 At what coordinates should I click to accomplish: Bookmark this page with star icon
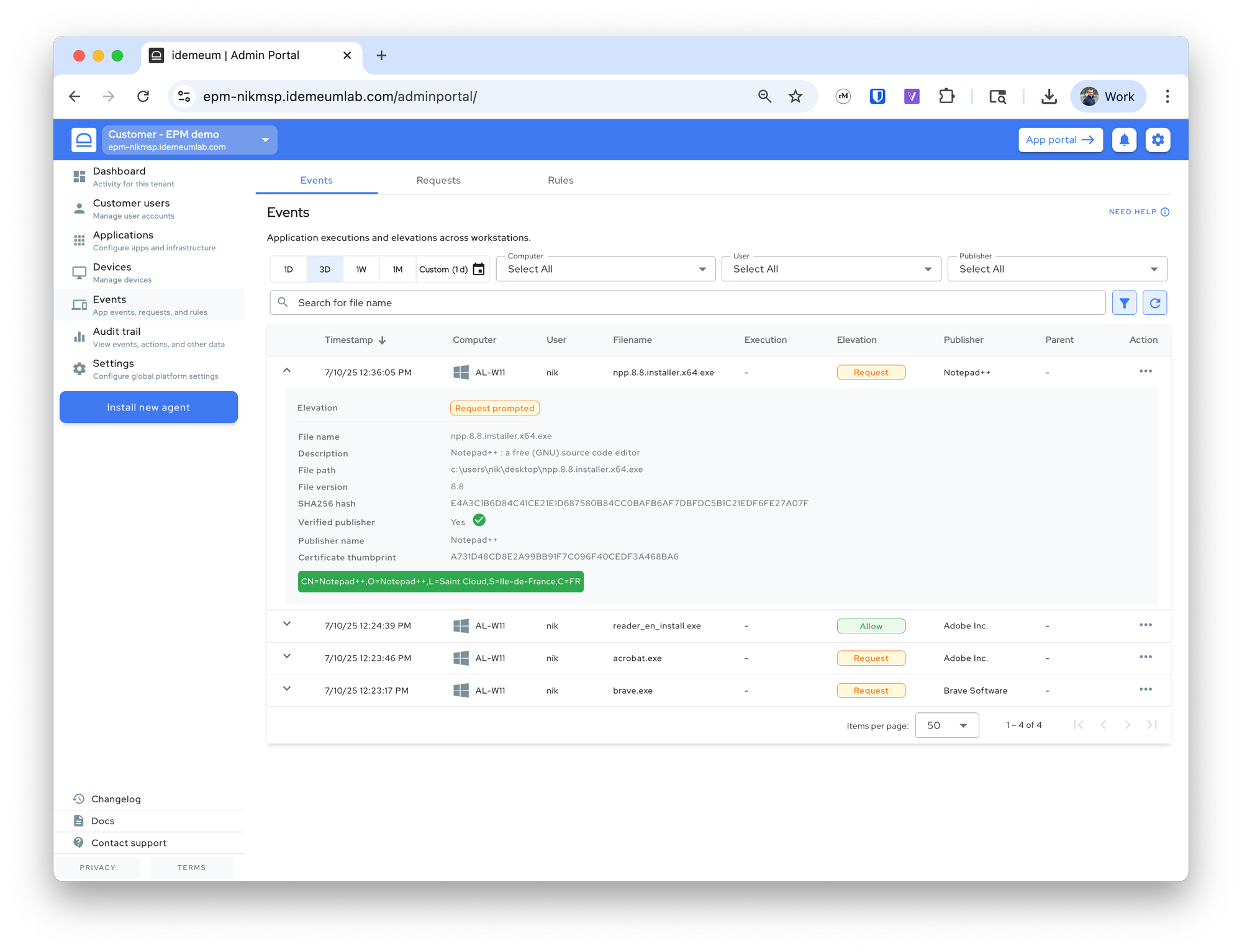[x=796, y=96]
